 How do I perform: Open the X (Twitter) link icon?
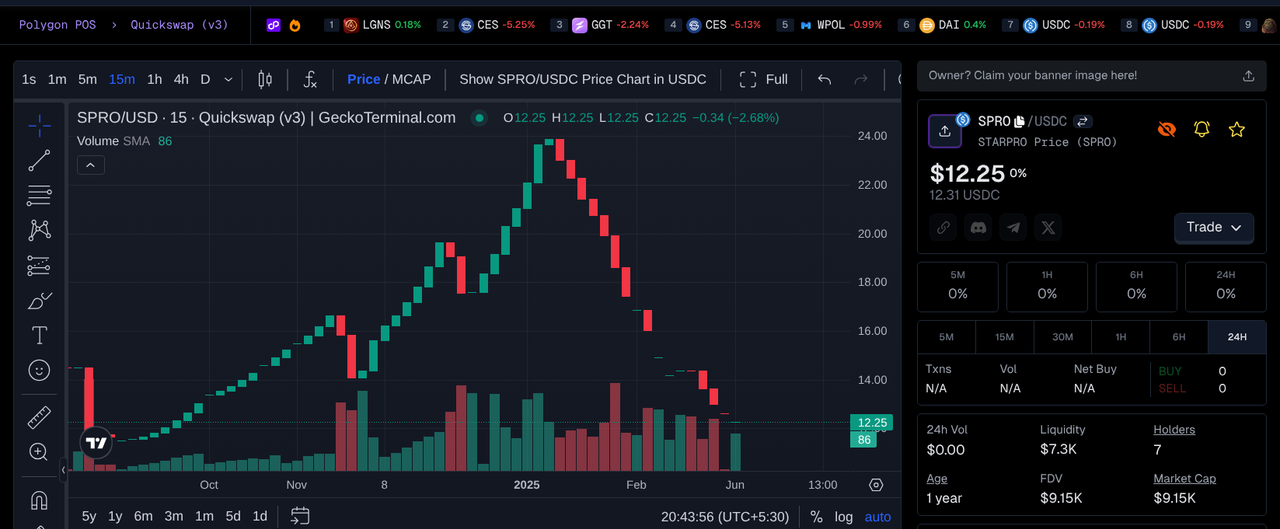point(1048,228)
